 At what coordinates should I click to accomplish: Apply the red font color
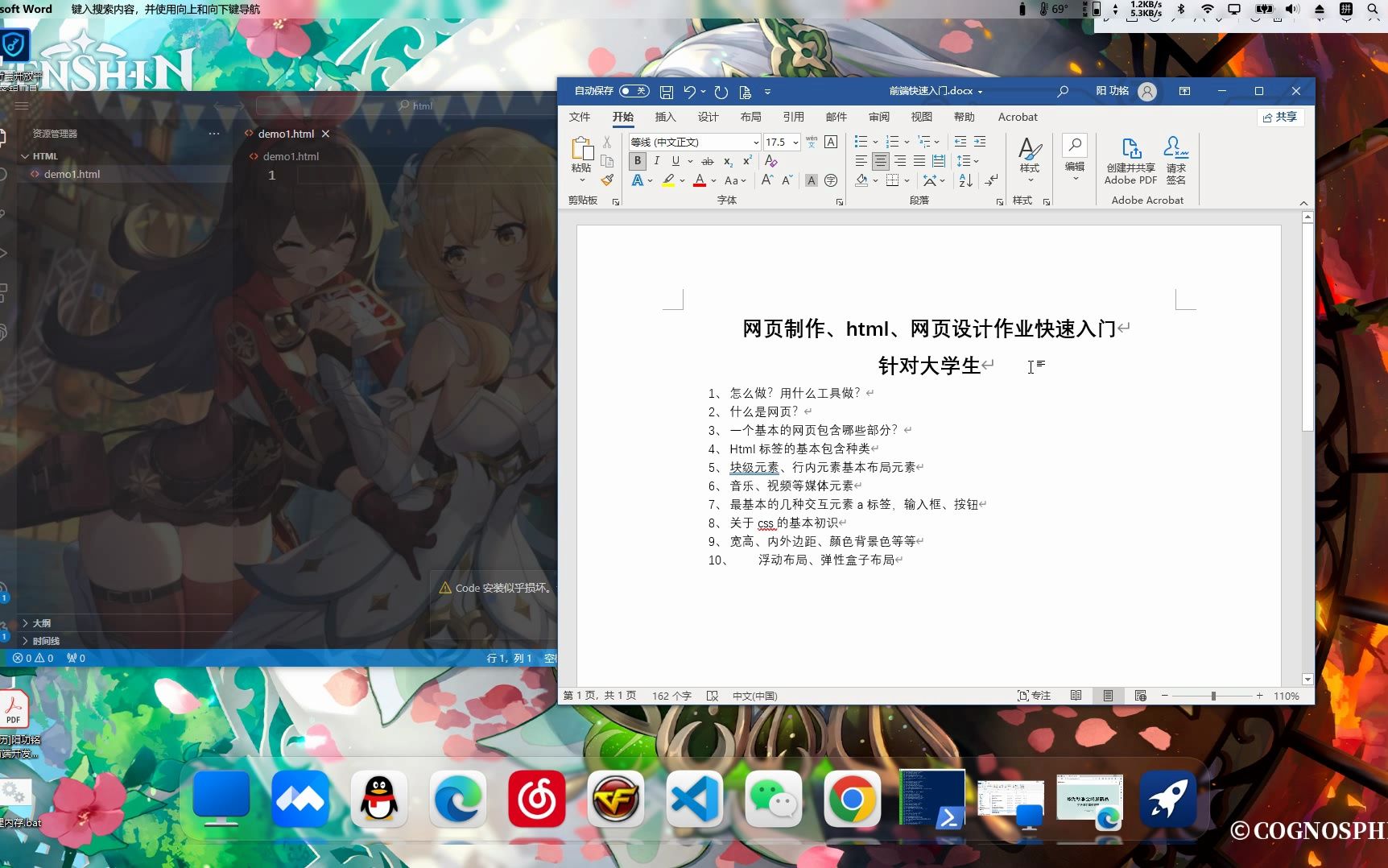[x=700, y=180]
